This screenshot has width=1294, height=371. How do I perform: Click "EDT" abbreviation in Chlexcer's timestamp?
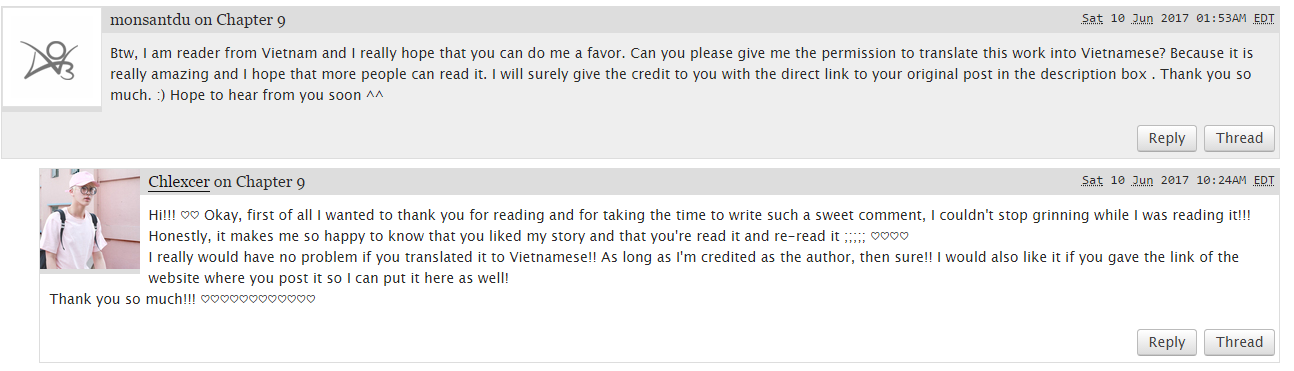1264,181
